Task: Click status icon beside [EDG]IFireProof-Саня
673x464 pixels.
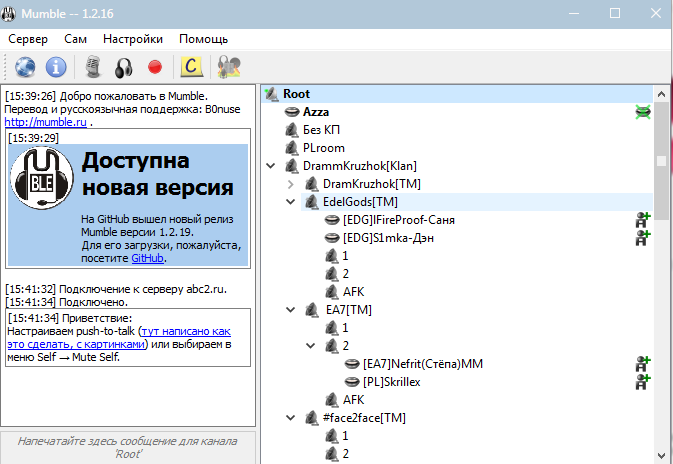Action: click(x=643, y=220)
